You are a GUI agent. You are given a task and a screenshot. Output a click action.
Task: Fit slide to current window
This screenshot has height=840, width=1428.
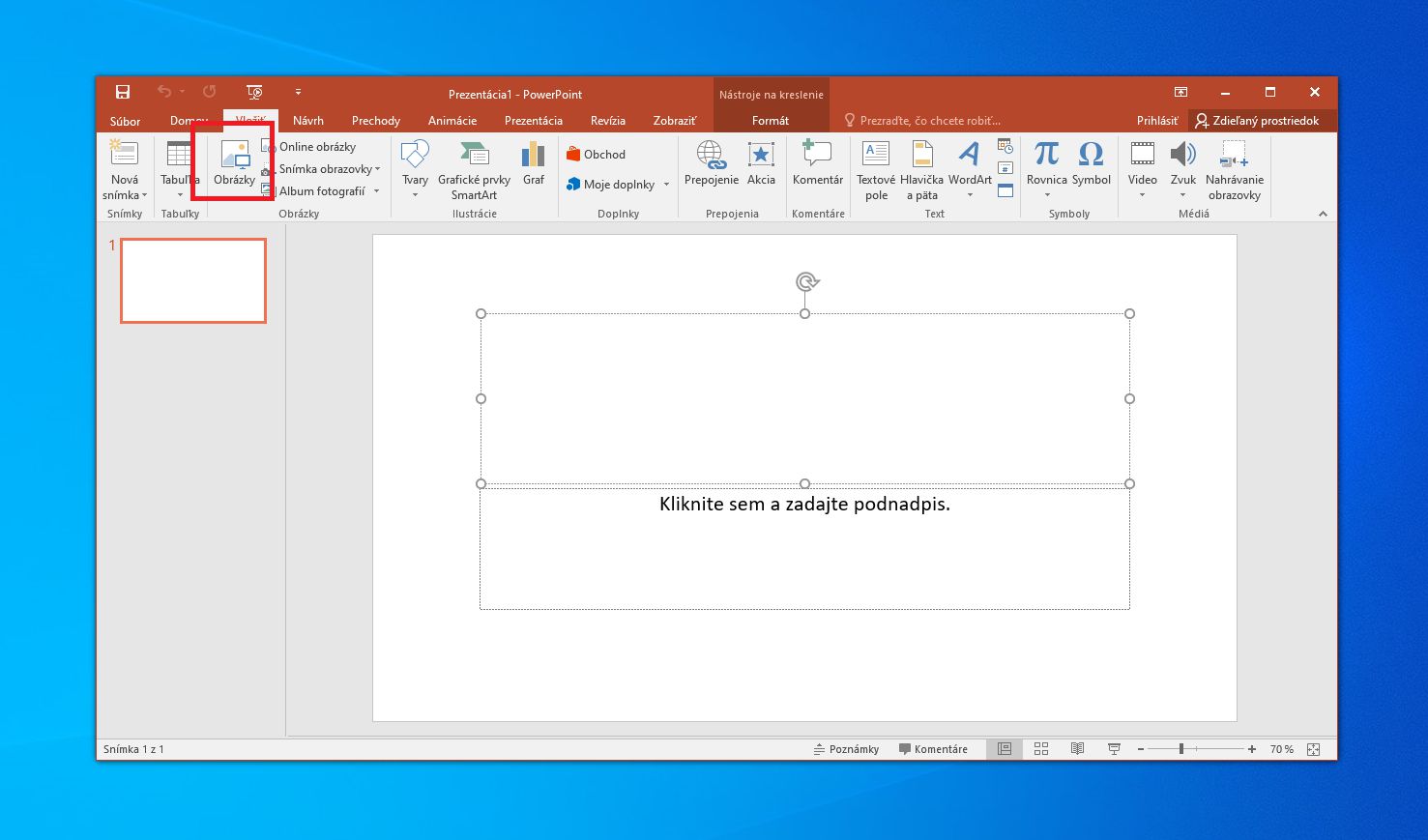pyautogui.click(x=1313, y=749)
